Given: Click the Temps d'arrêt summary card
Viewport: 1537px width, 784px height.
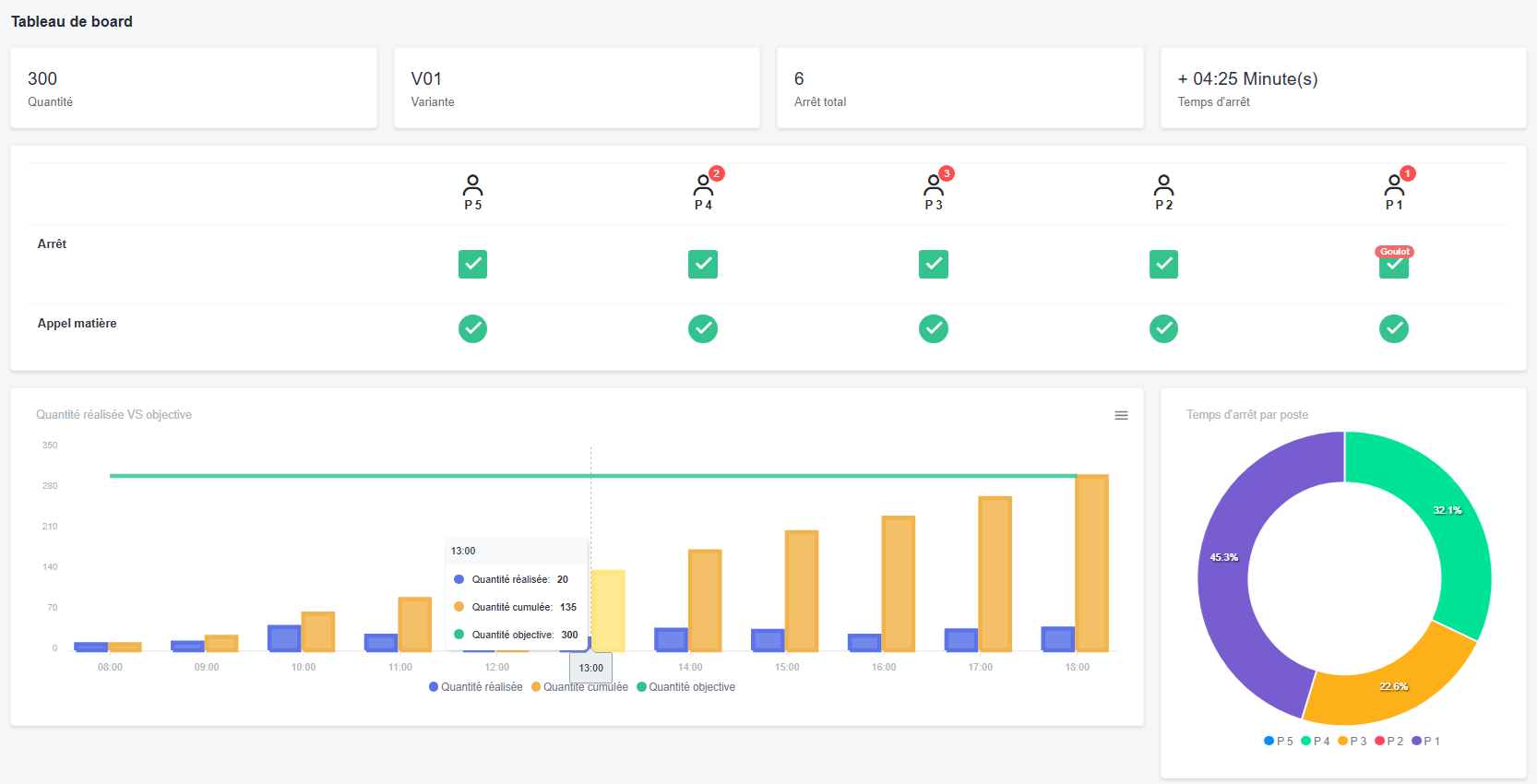Looking at the screenshot, I should [x=1342, y=89].
